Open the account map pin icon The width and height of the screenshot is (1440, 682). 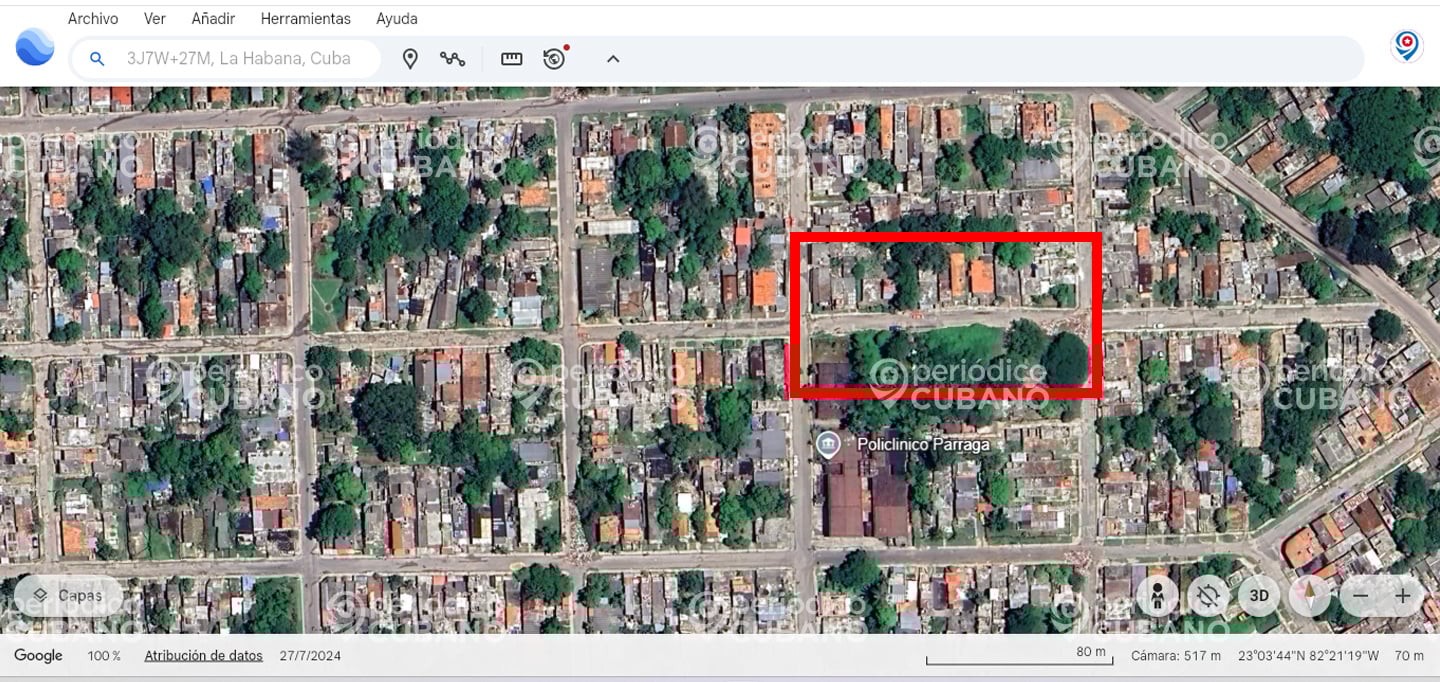1407,46
